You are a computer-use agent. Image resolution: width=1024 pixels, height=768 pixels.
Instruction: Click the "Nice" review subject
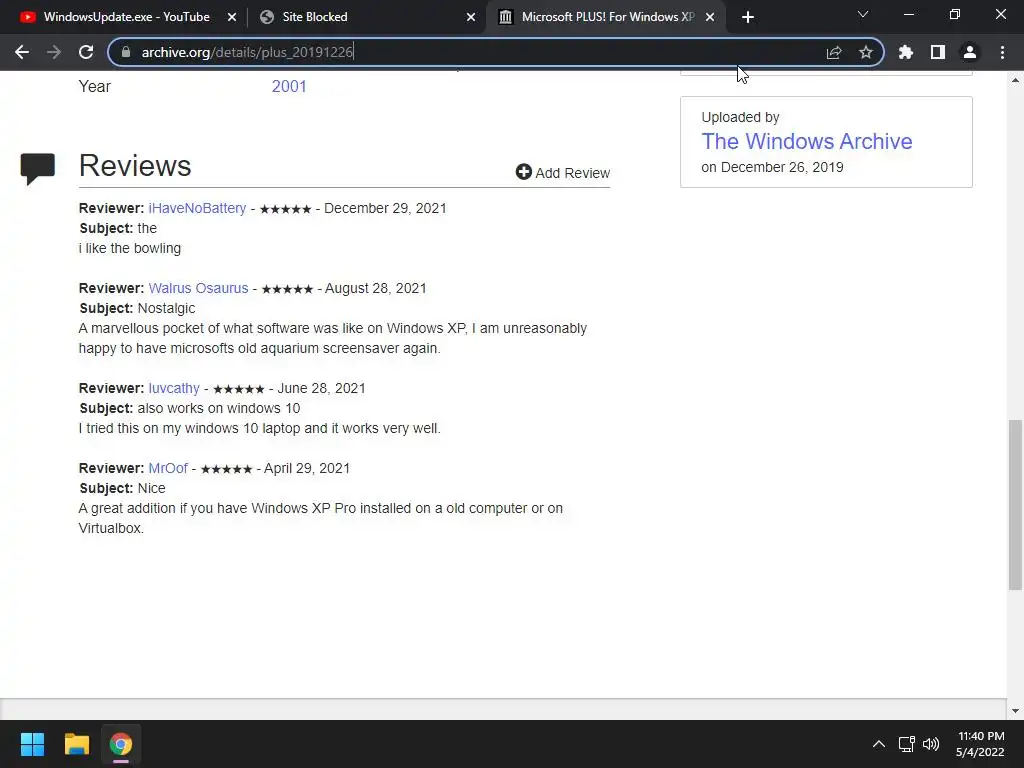[x=151, y=488]
